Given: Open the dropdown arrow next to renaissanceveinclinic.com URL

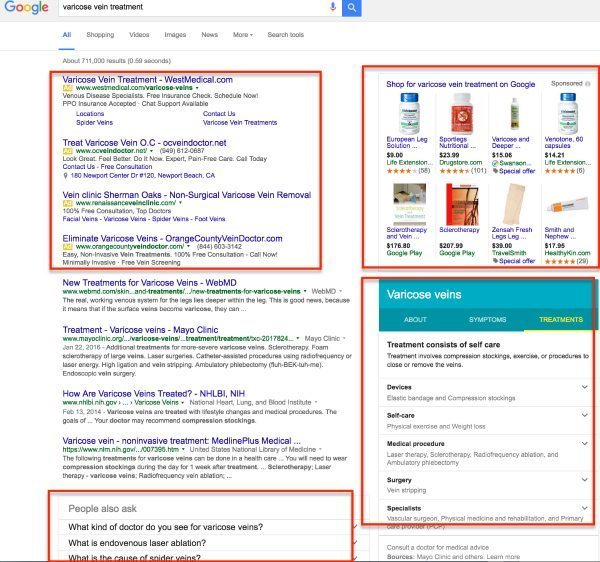Looking at the screenshot, I should pos(181,203).
